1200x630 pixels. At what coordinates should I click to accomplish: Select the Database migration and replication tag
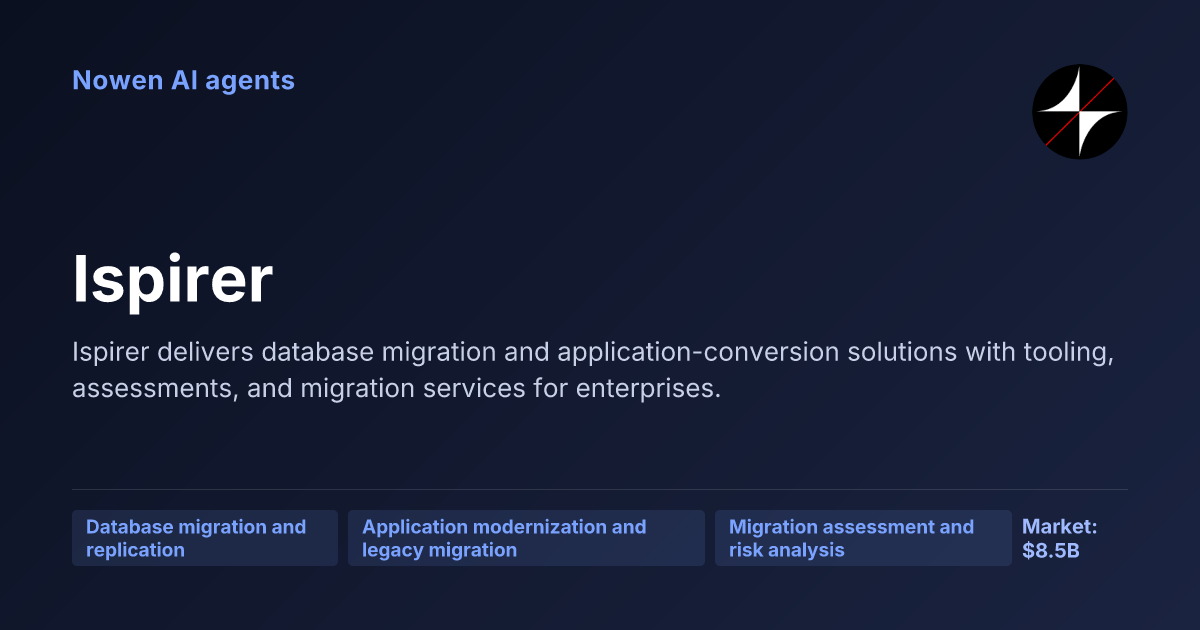(x=205, y=538)
